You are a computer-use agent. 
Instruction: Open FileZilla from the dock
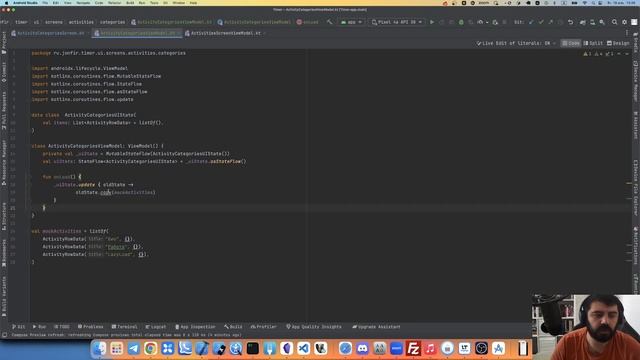[413, 348]
